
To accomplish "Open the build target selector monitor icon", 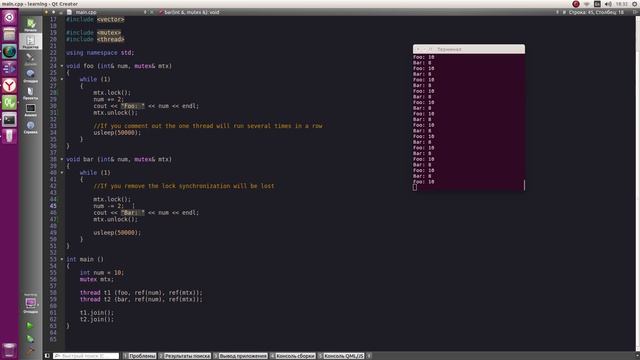I will [31, 304].
